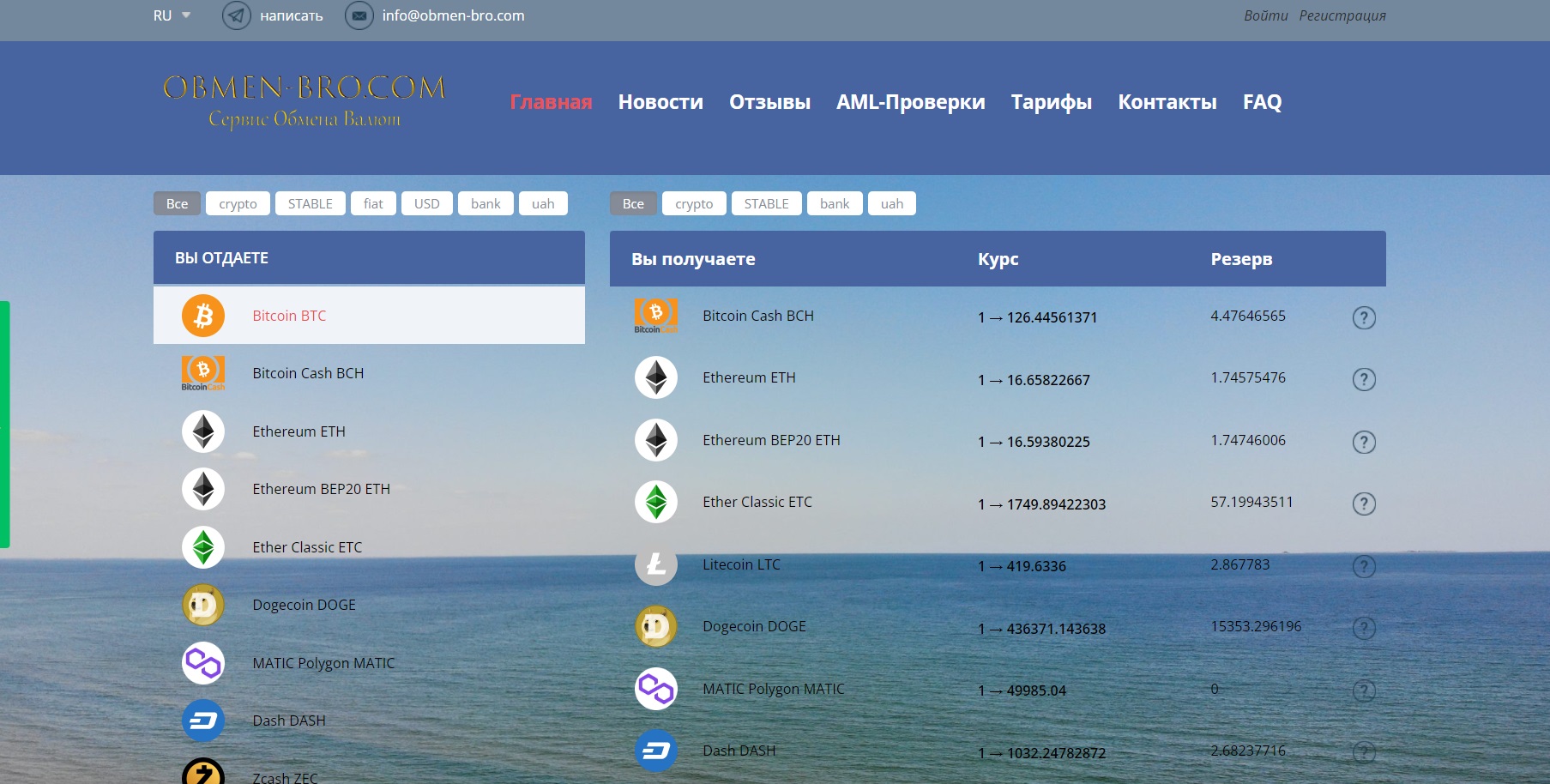The width and height of the screenshot is (1550, 784).
Task: Select STABLE filter above give list
Action: (311, 203)
